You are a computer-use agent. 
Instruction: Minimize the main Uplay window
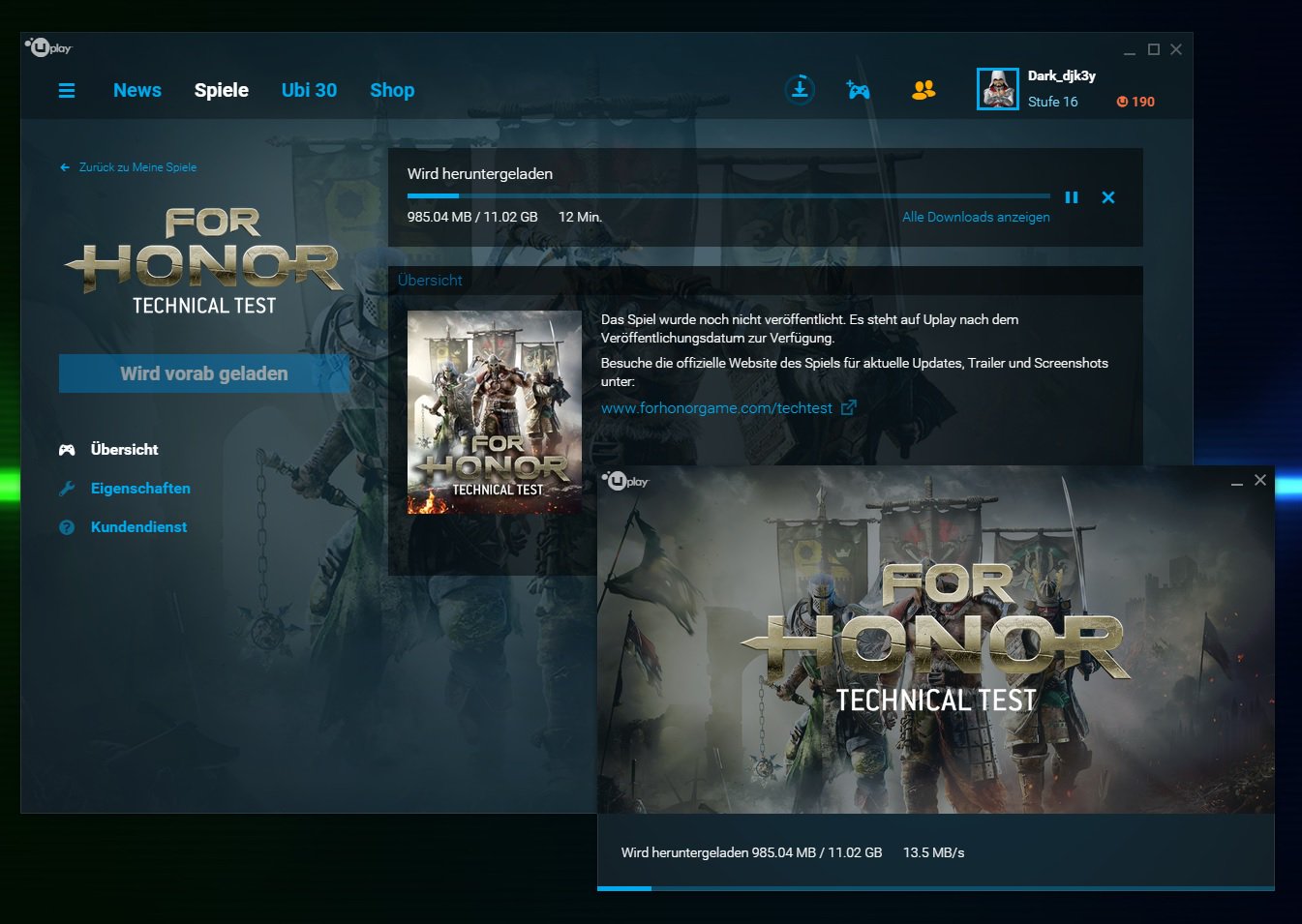(1130, 50)
